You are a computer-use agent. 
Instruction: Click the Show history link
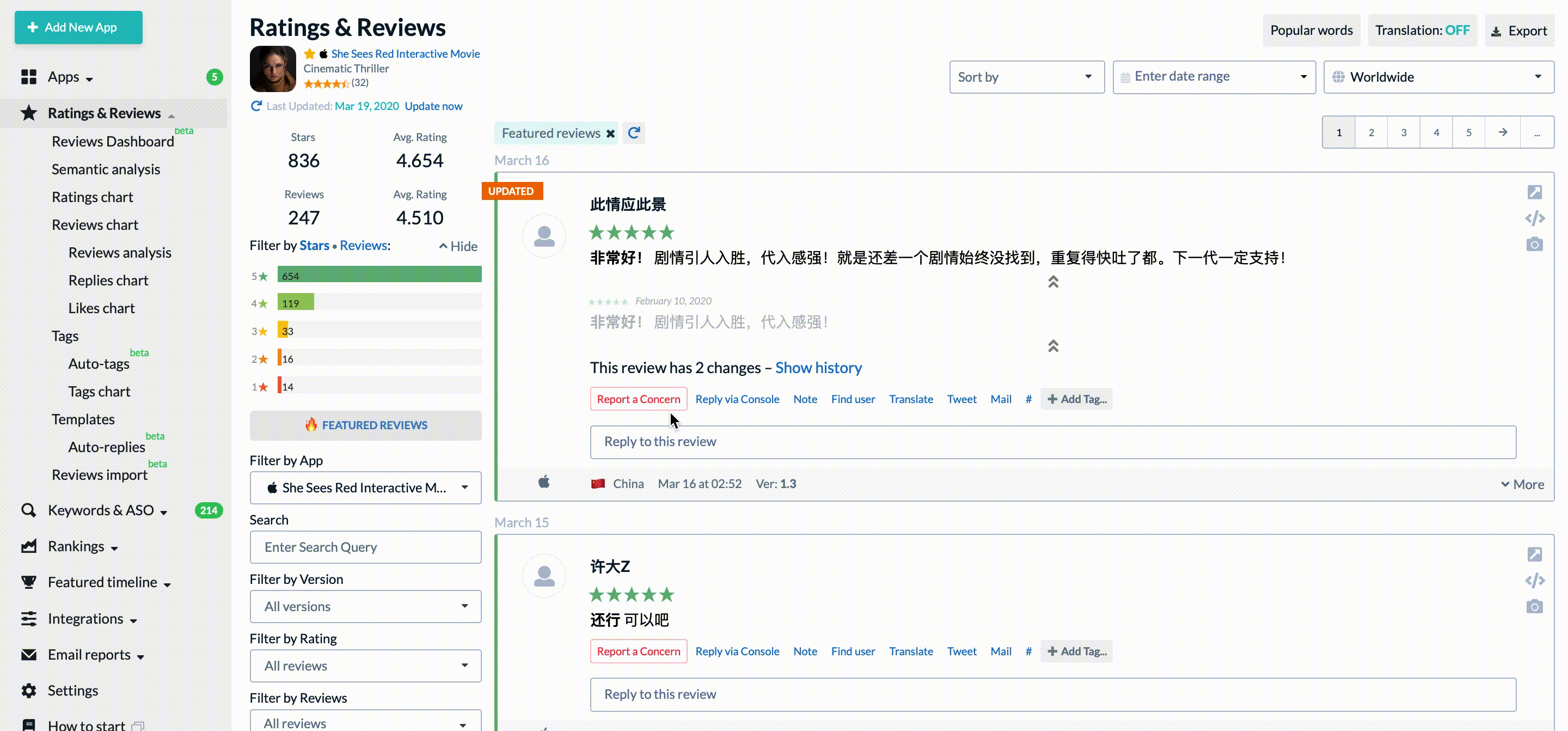point(818,368)
